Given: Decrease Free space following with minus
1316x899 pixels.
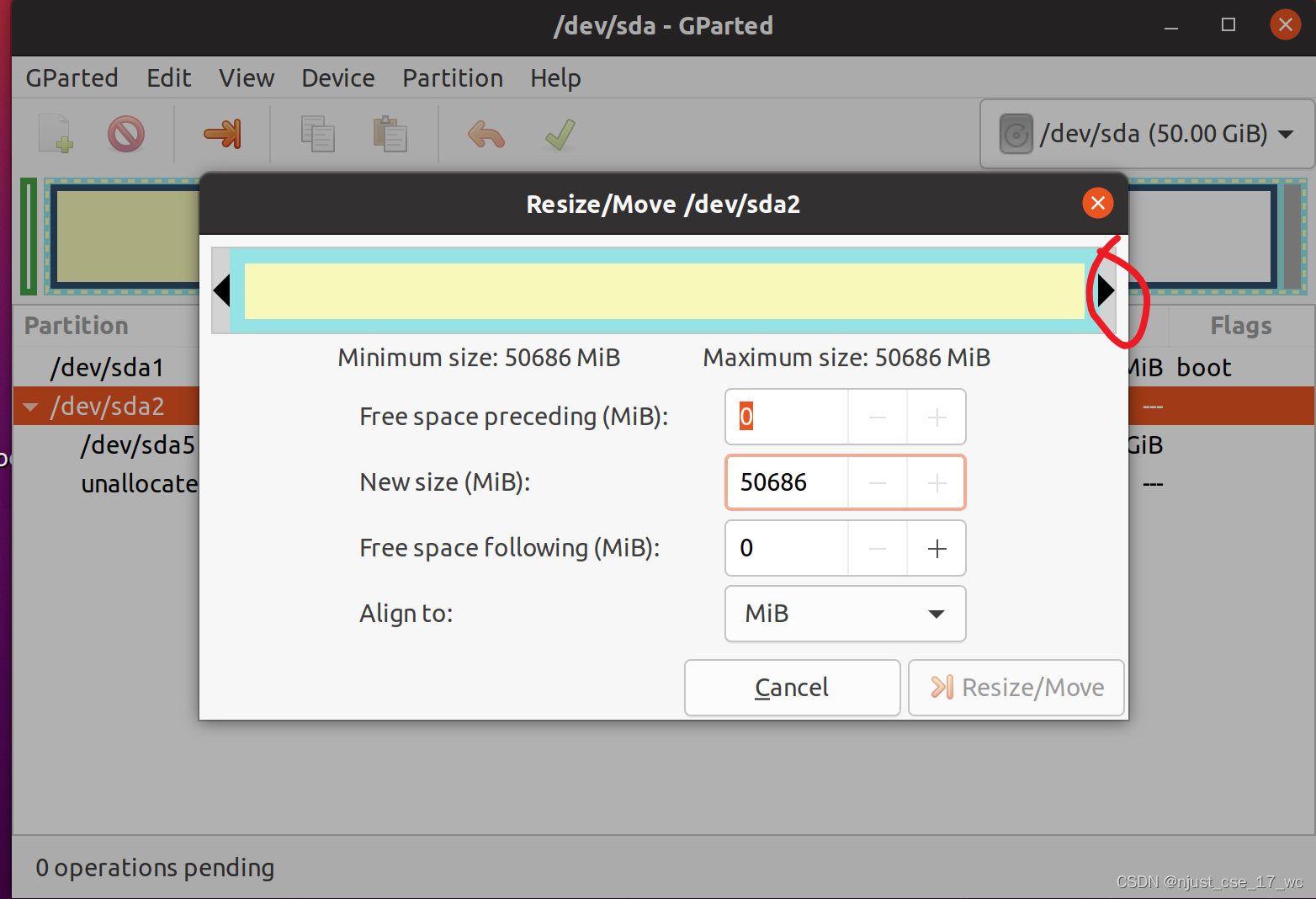Looking at the screenshot, I should tap(877, 548).
